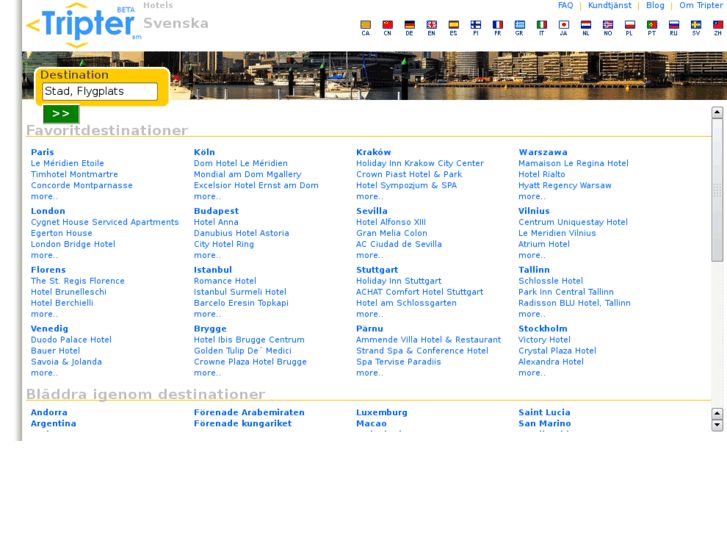Viewport: 727px width, 545px height.
Task: Show more Pärnu hotels
Action: tap(370, 373)
